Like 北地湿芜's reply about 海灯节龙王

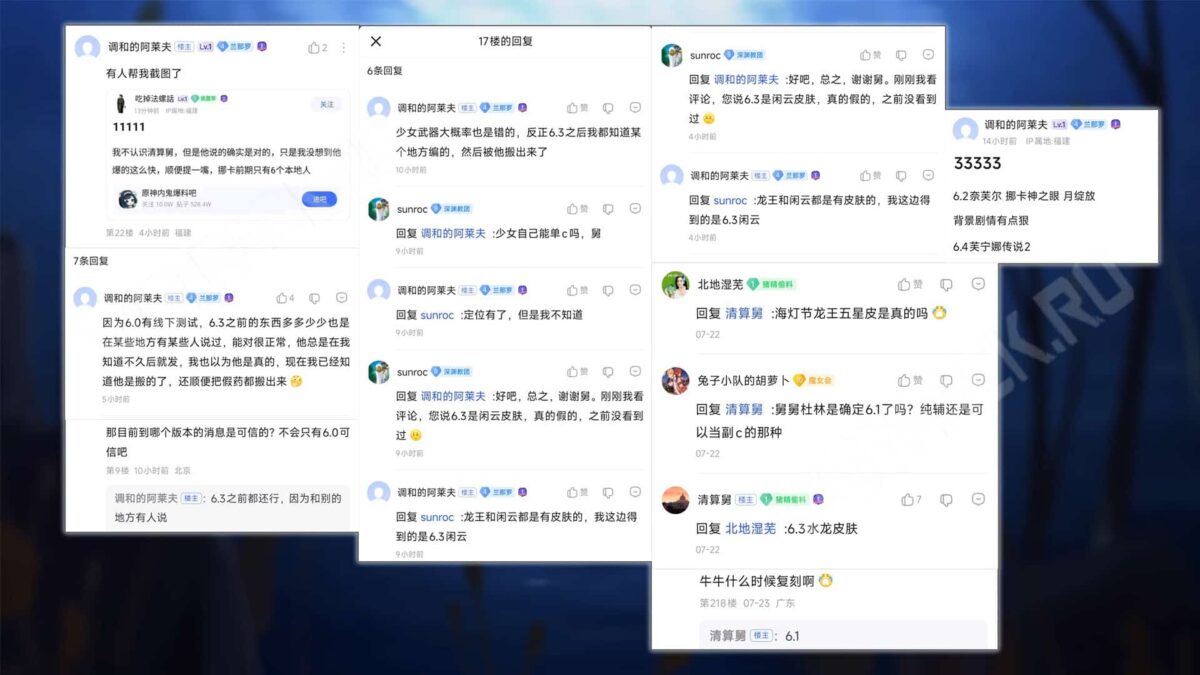pyautogui.click(x=910, y=284)
